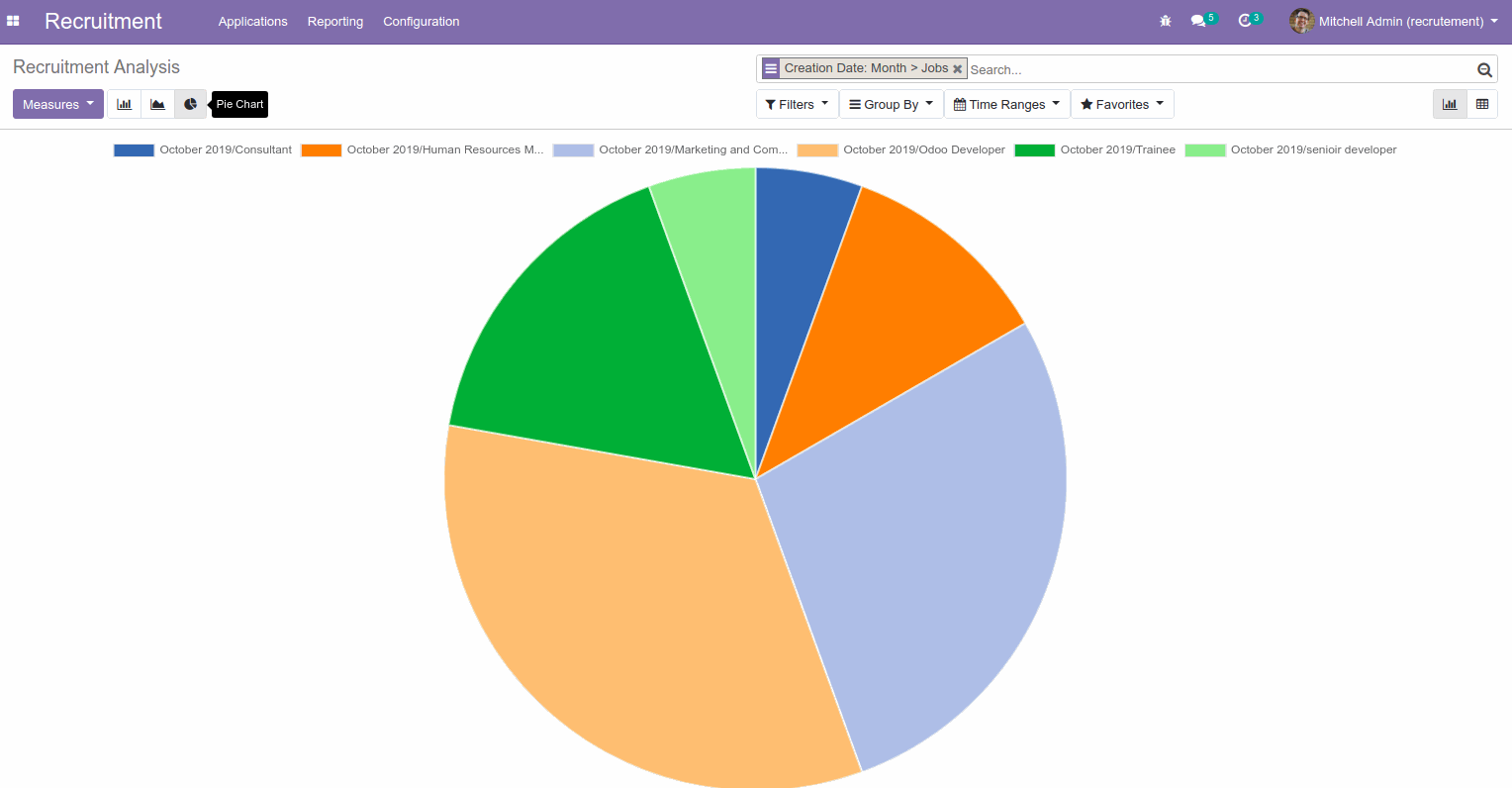Expand the Measures dropdown
Viewport: 1512px width, 788px height.
(x=57, y=104)
